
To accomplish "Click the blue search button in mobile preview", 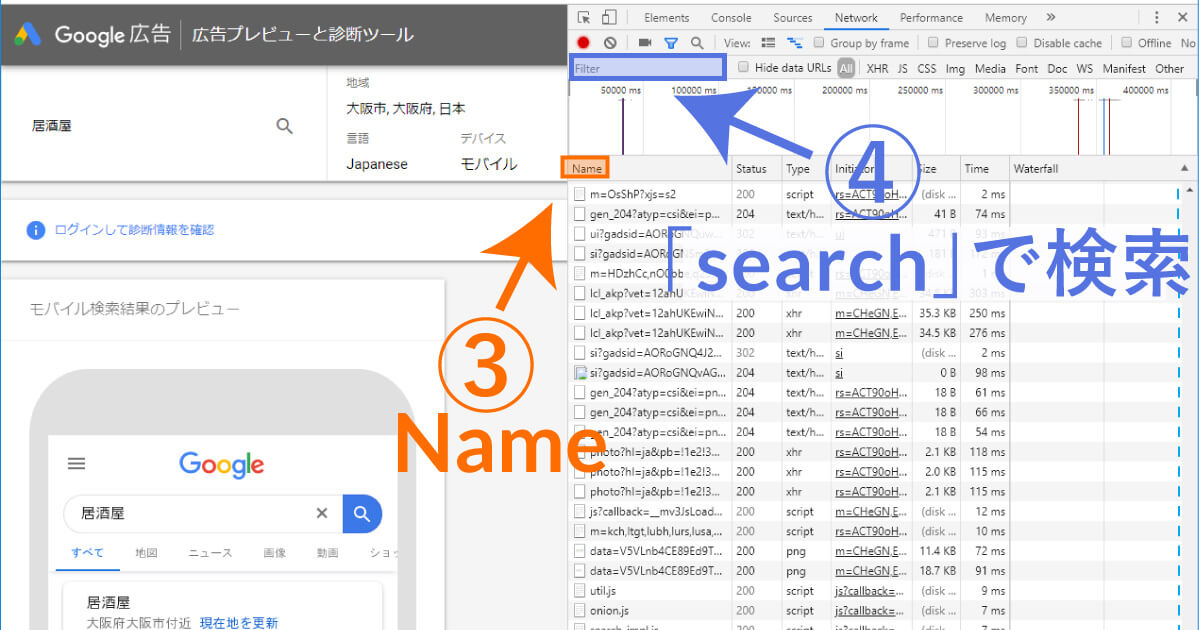I will [x=362, y=513].
